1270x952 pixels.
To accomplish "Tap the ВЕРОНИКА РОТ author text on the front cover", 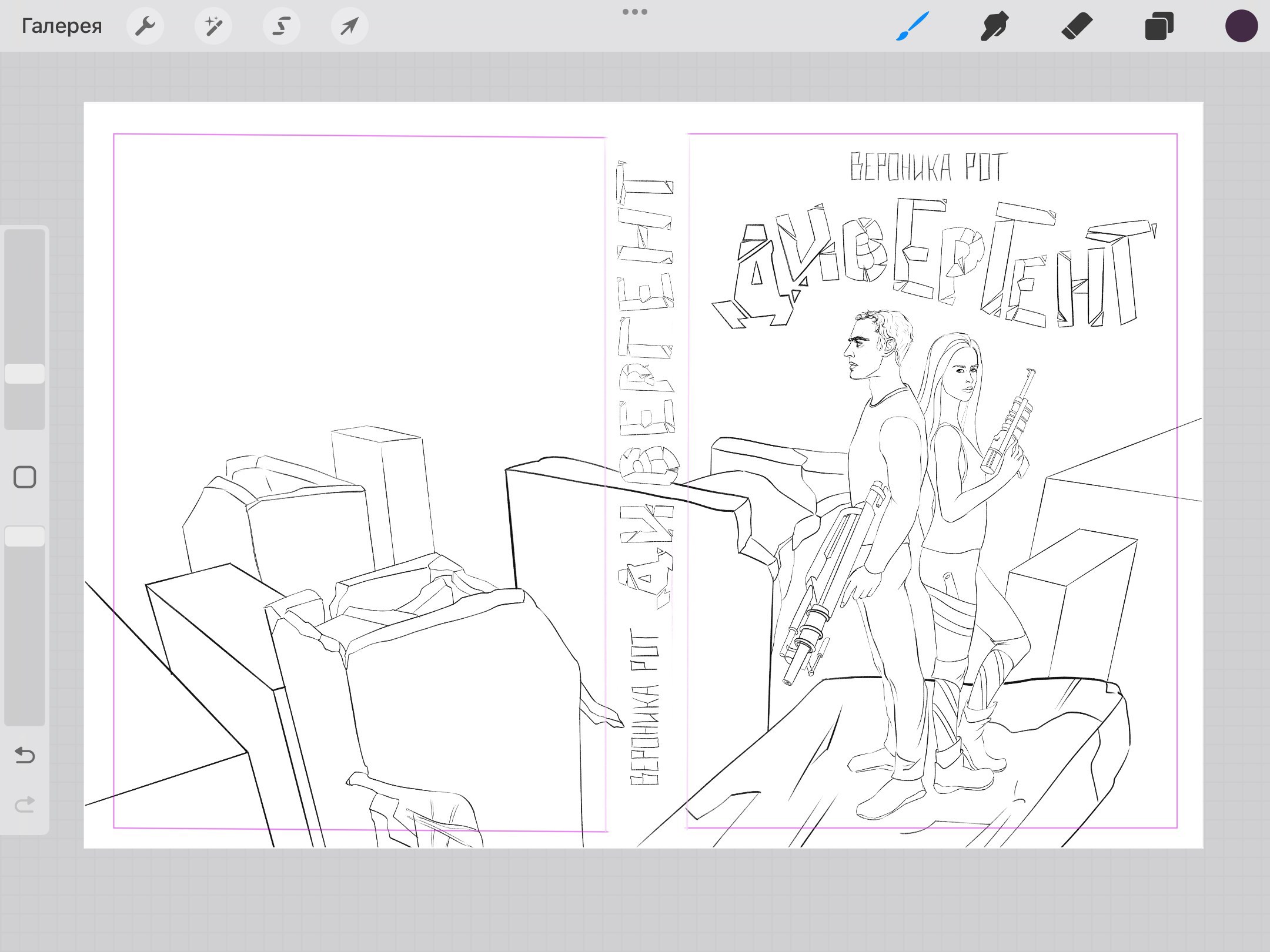I will [929, 167].
